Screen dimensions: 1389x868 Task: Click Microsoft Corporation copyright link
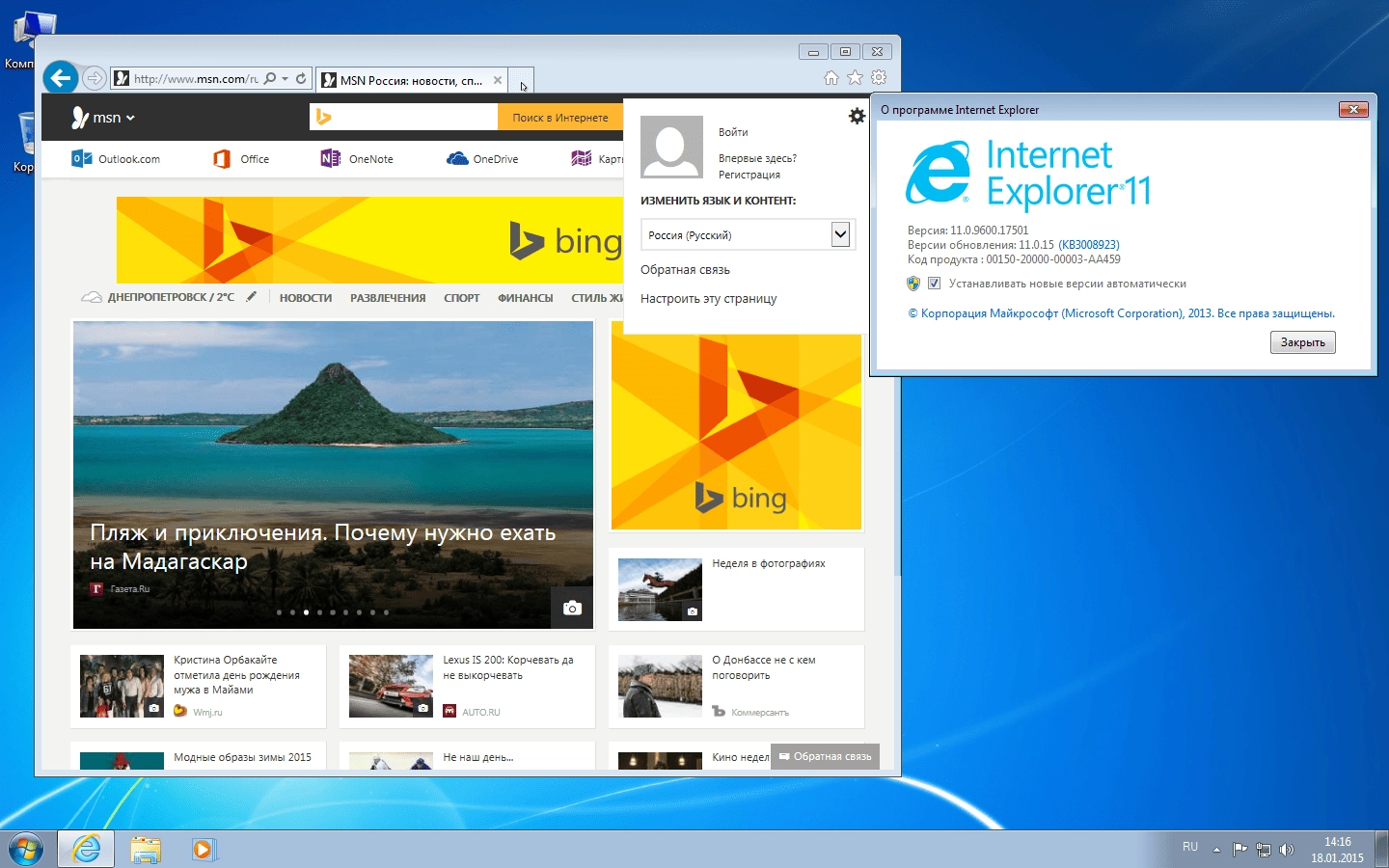(x=1122, y=313)
